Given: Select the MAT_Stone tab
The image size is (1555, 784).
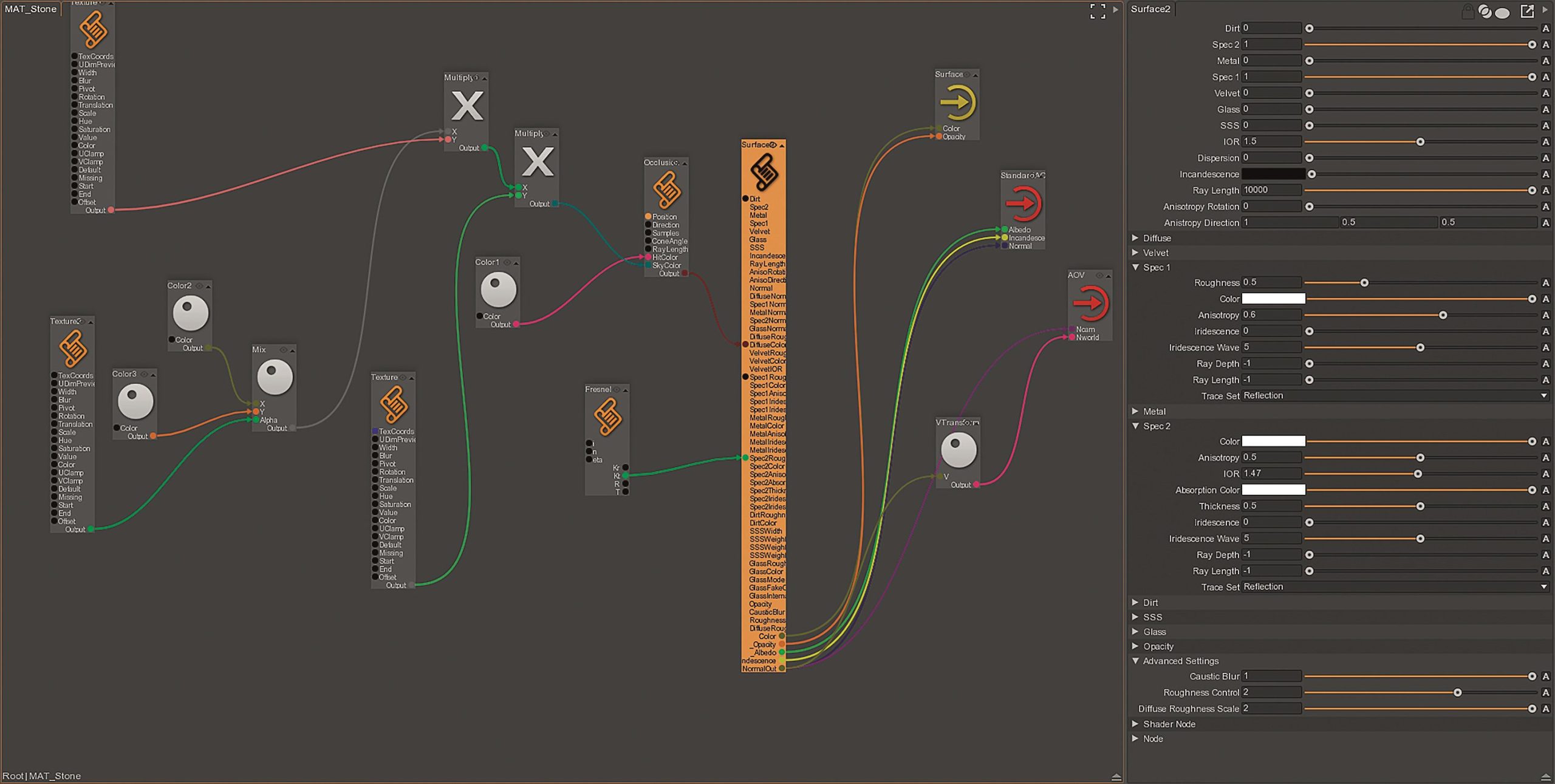Looking at the screenshot, I should (x=30, y=9).
